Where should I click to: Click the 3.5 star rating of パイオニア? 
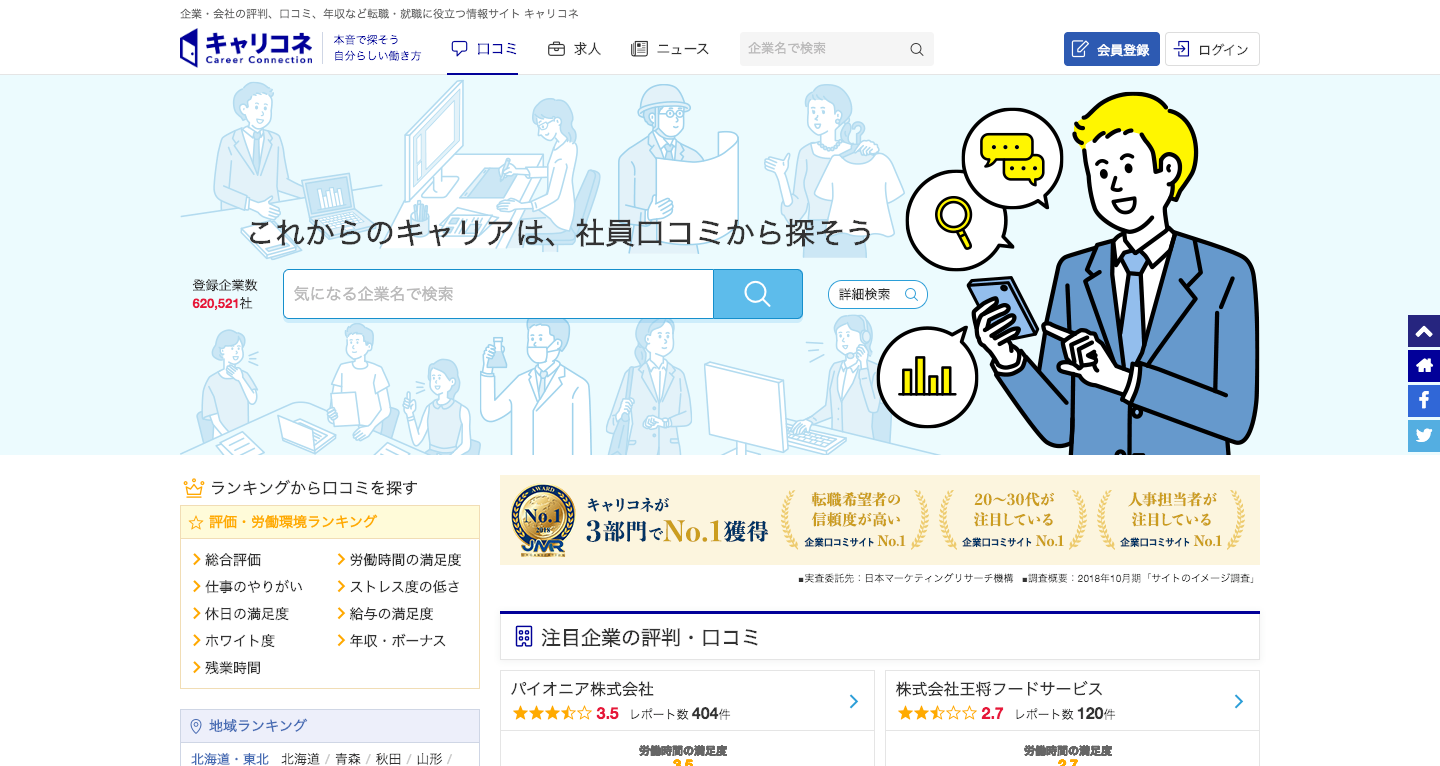click(x=566, y=714)
